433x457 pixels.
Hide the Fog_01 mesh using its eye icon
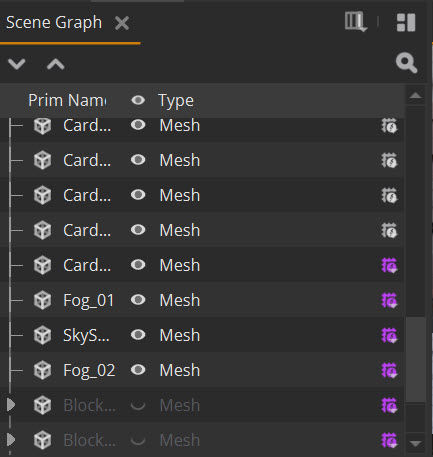coord(138,300)
